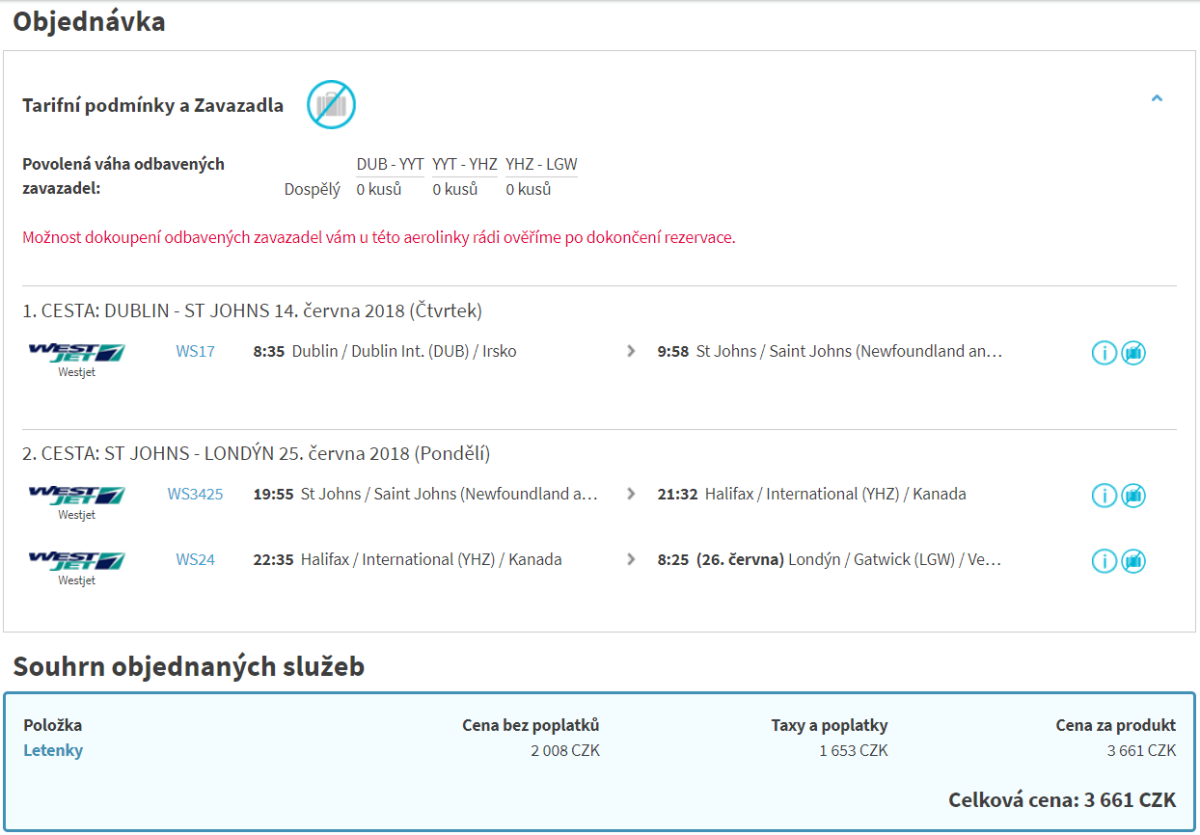Click the arrow between Halifax and Londýn
Viewport: 1200px width, 835px height.
630,560
